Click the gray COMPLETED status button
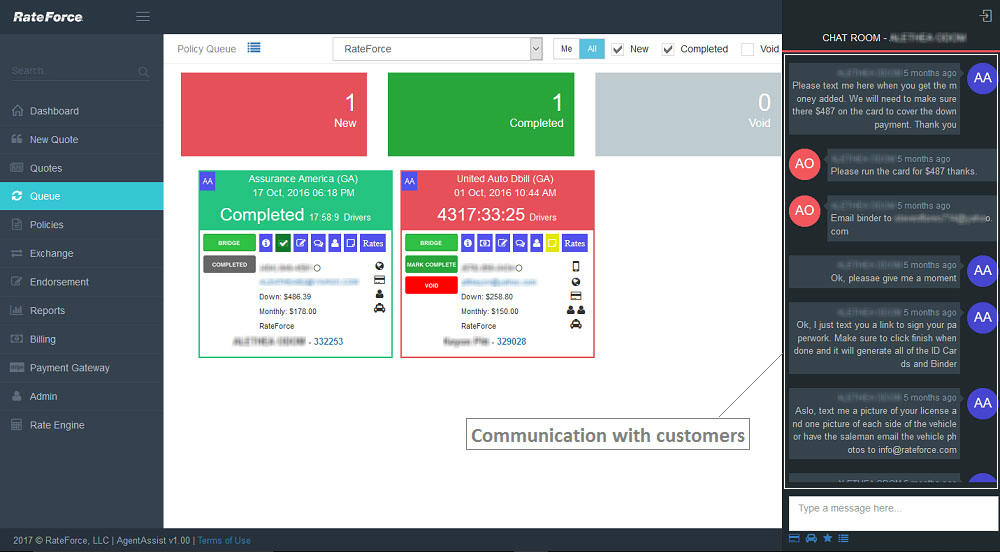The image size is (1000, 552). tap(229, 265)
